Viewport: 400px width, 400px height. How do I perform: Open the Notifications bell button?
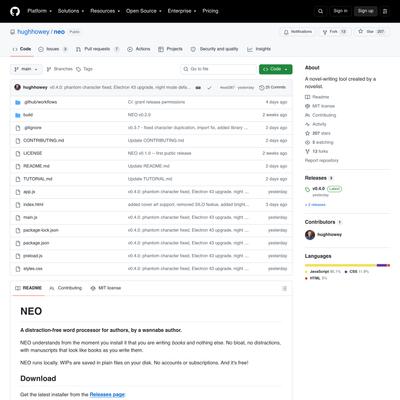(x=298, y=32)
